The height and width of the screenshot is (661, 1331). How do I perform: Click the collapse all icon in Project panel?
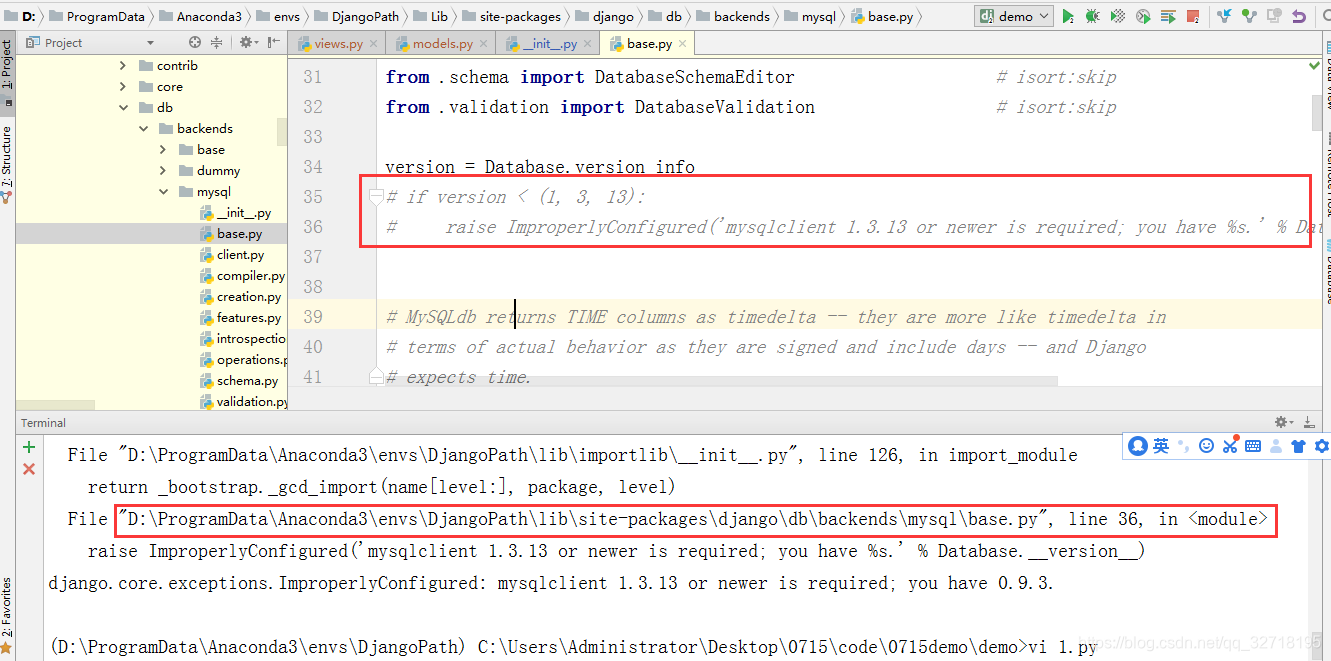pyautogui.click(x=217, y=42)
